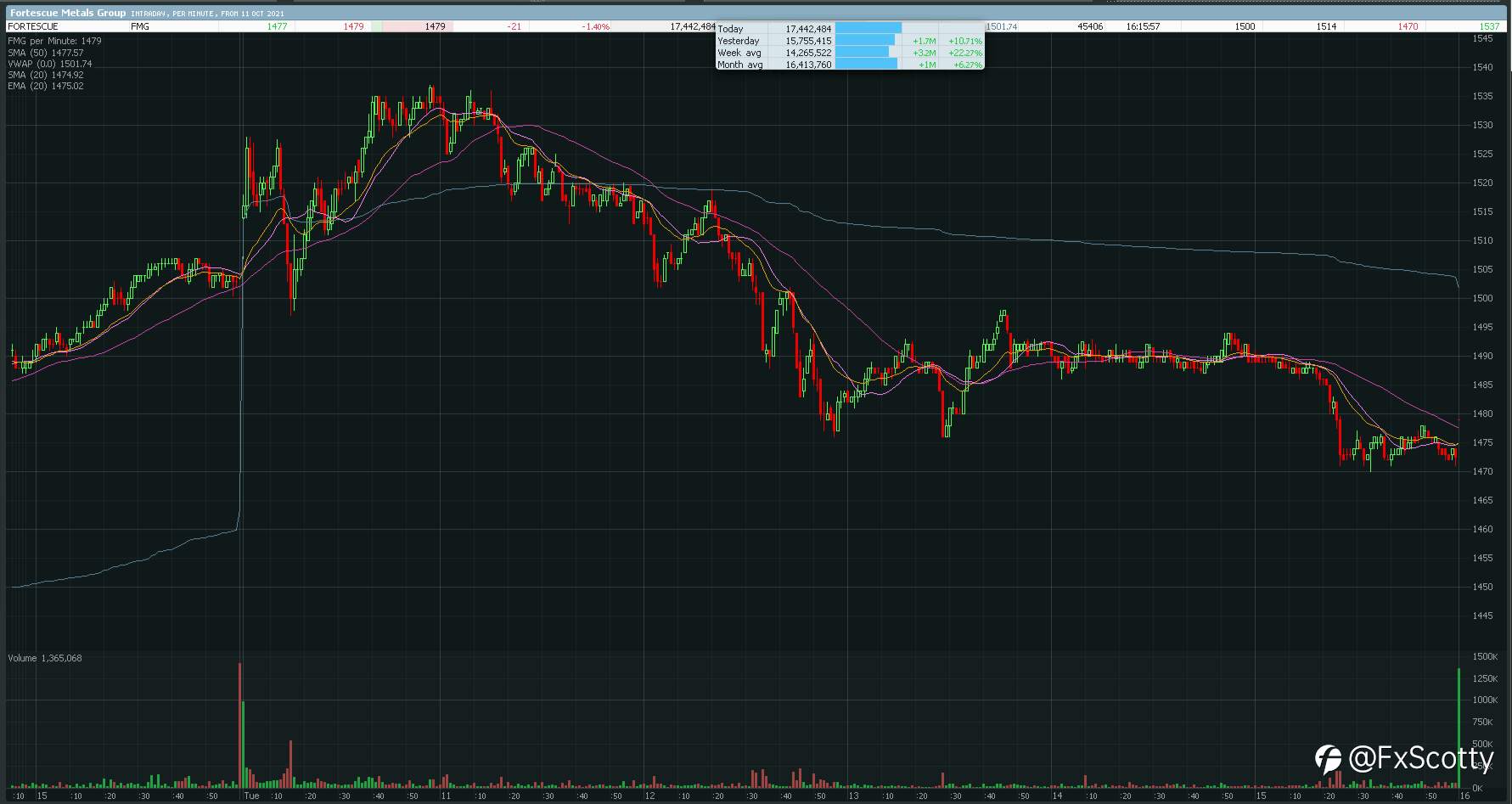
Task: Select the EMA (20) 1475.02 indicator label
Action: (x=46, y=86)
